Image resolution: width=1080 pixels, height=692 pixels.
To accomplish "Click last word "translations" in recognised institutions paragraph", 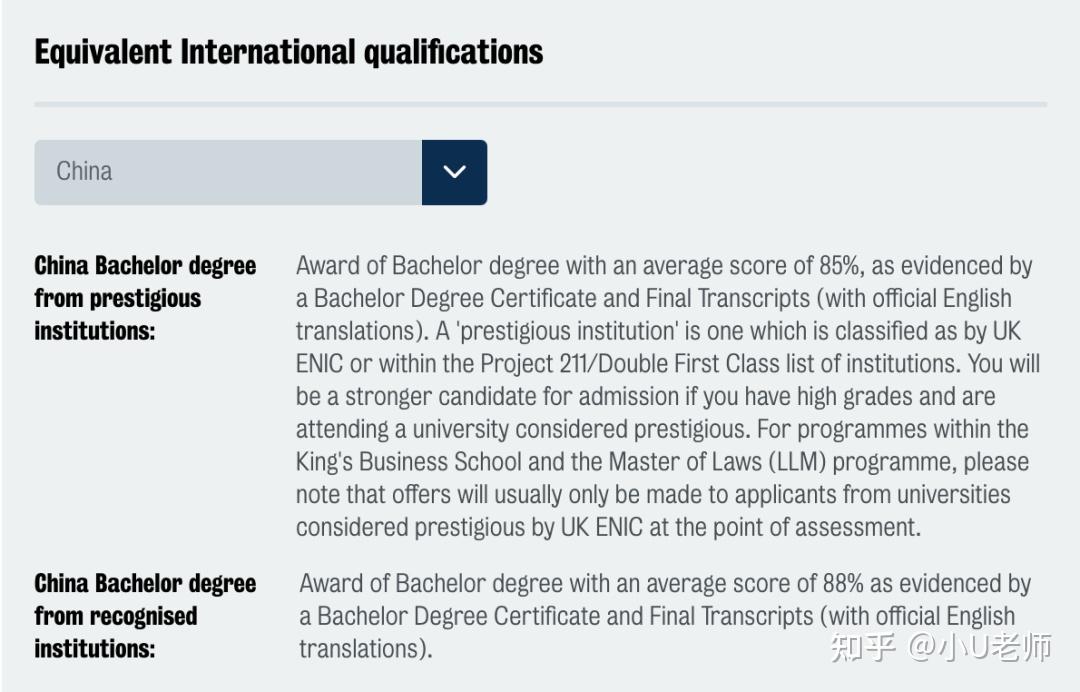I will (x=360, y=648).
